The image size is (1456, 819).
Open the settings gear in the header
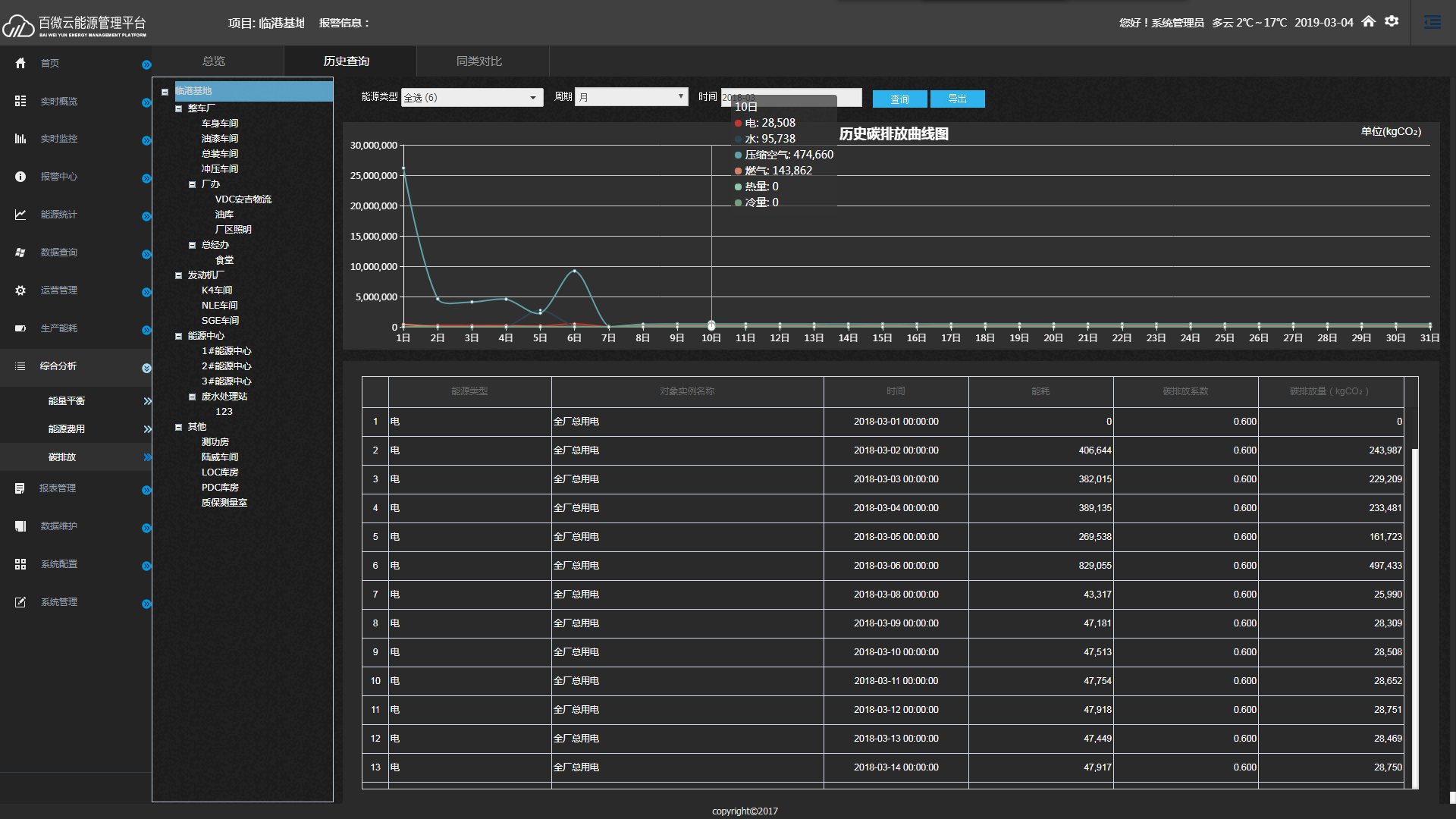click(1392, 21)
